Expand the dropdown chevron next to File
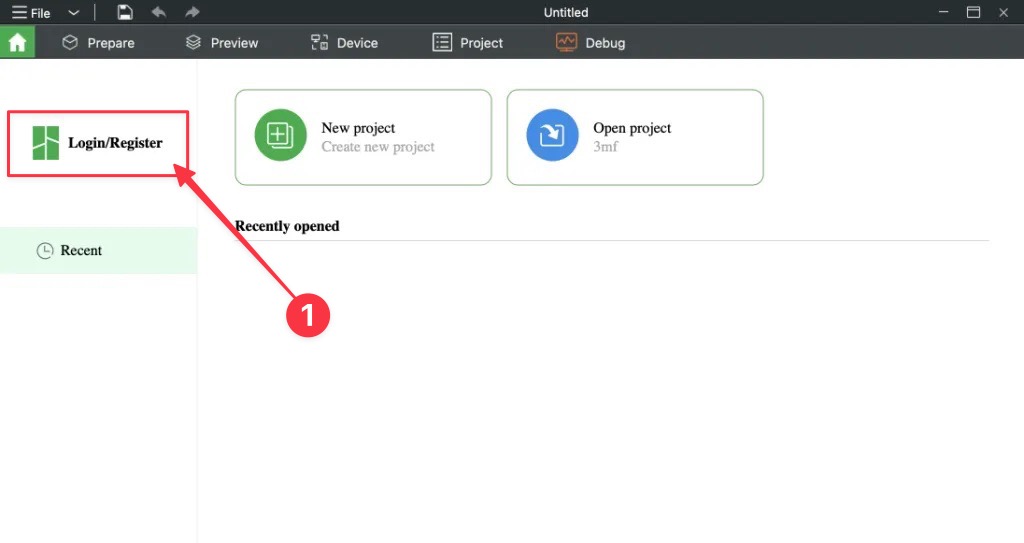This screenshot has height=543, width=1024. (73, 13)
